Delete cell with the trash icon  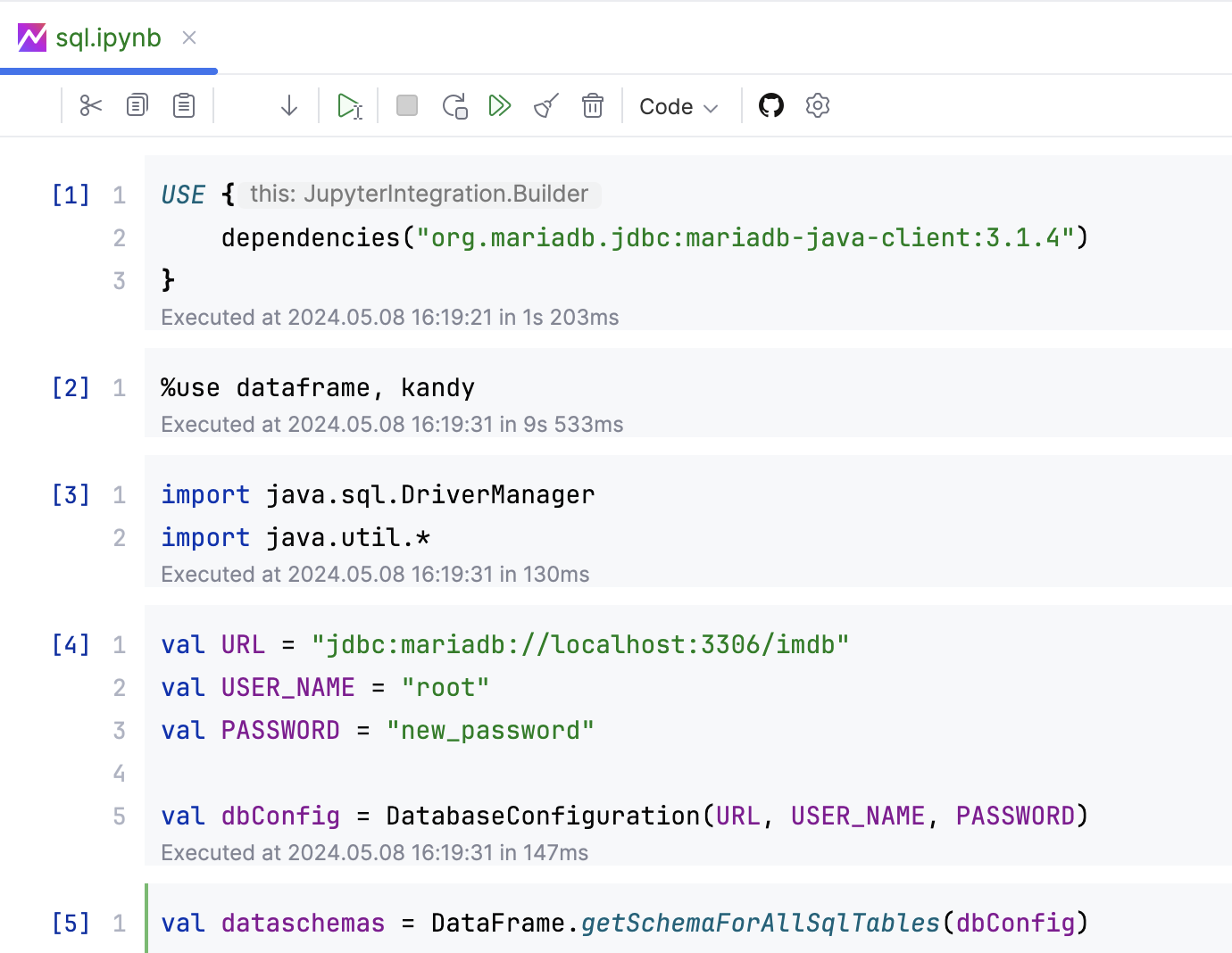pyautogui.click(x=592, y=105)
